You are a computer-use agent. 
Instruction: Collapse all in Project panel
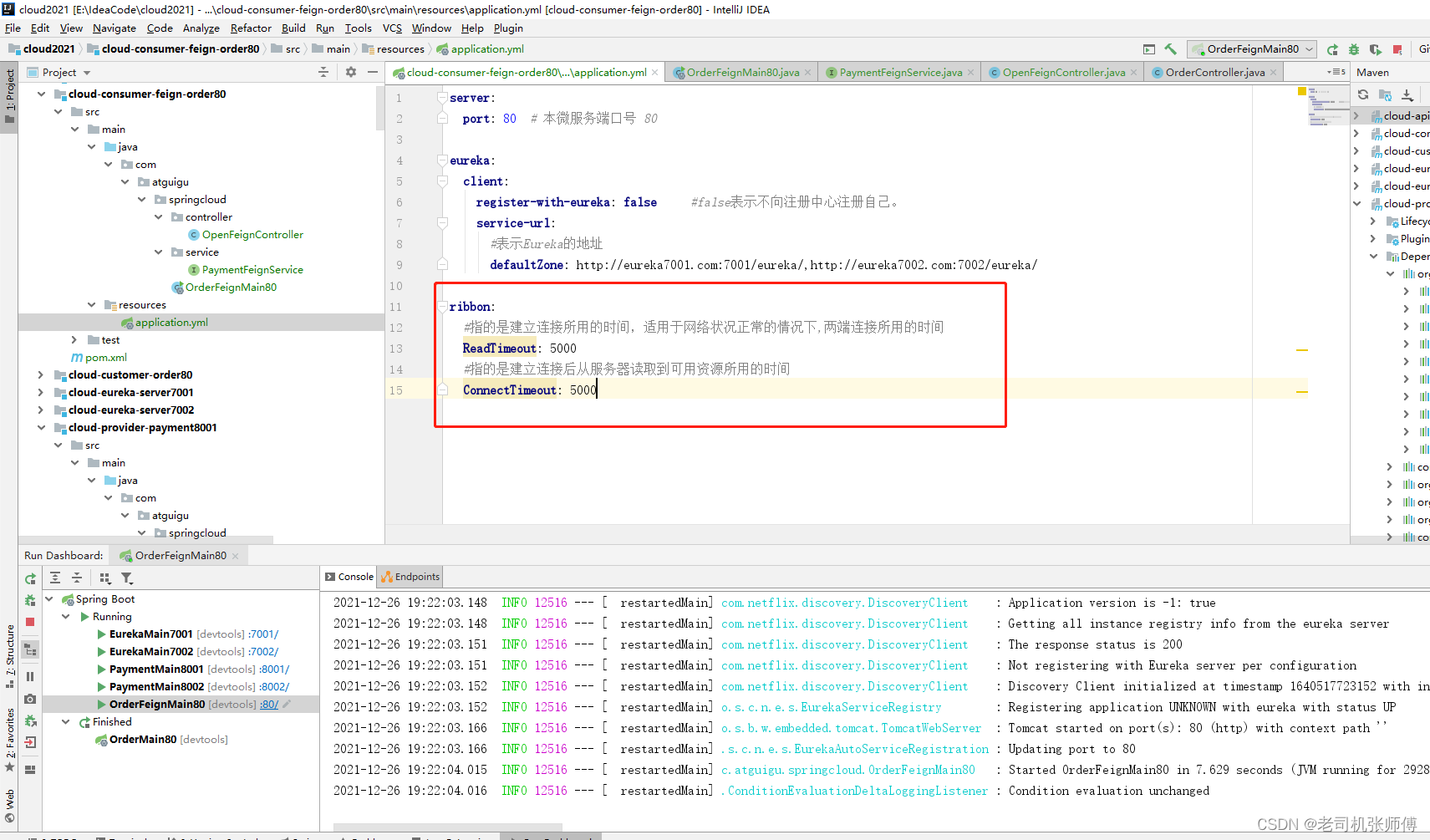point(323,72)
